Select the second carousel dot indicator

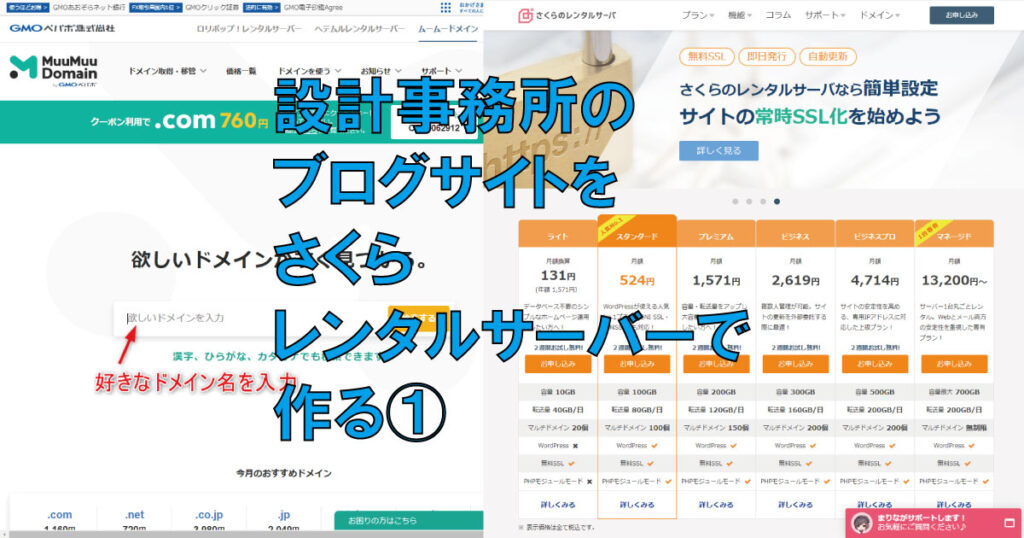pos(749,202)
